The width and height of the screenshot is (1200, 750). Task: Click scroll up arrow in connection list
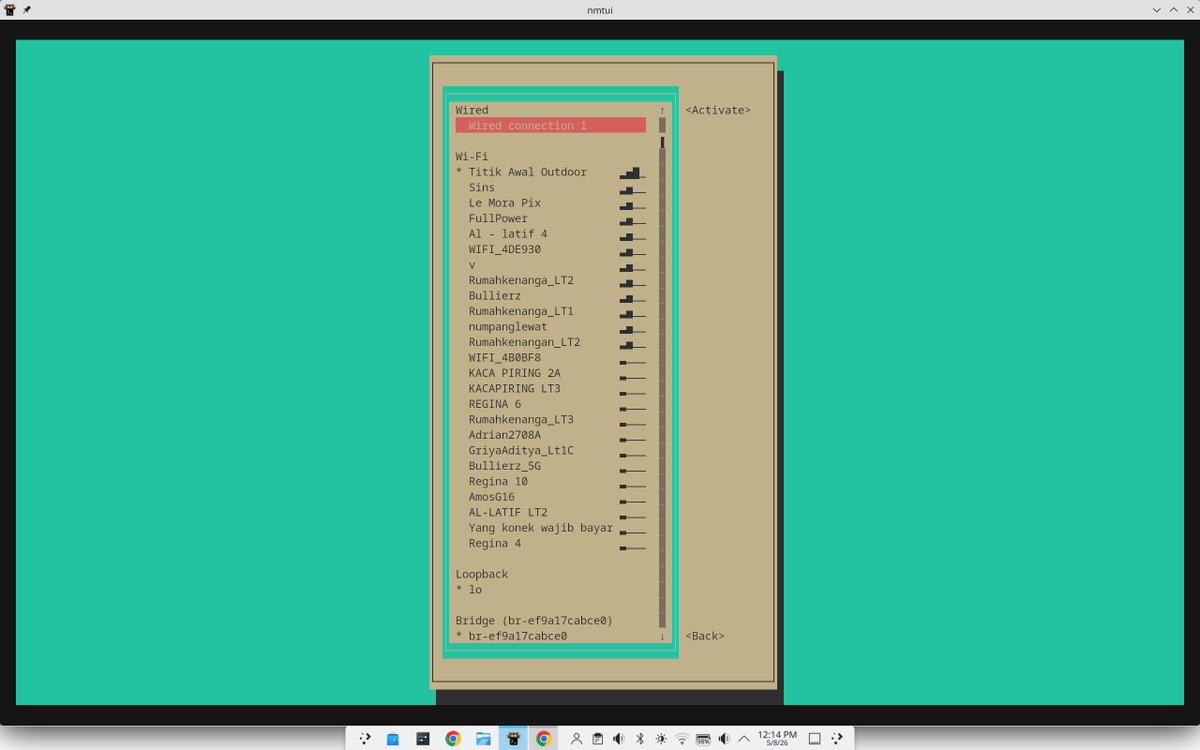coord(662,110)
